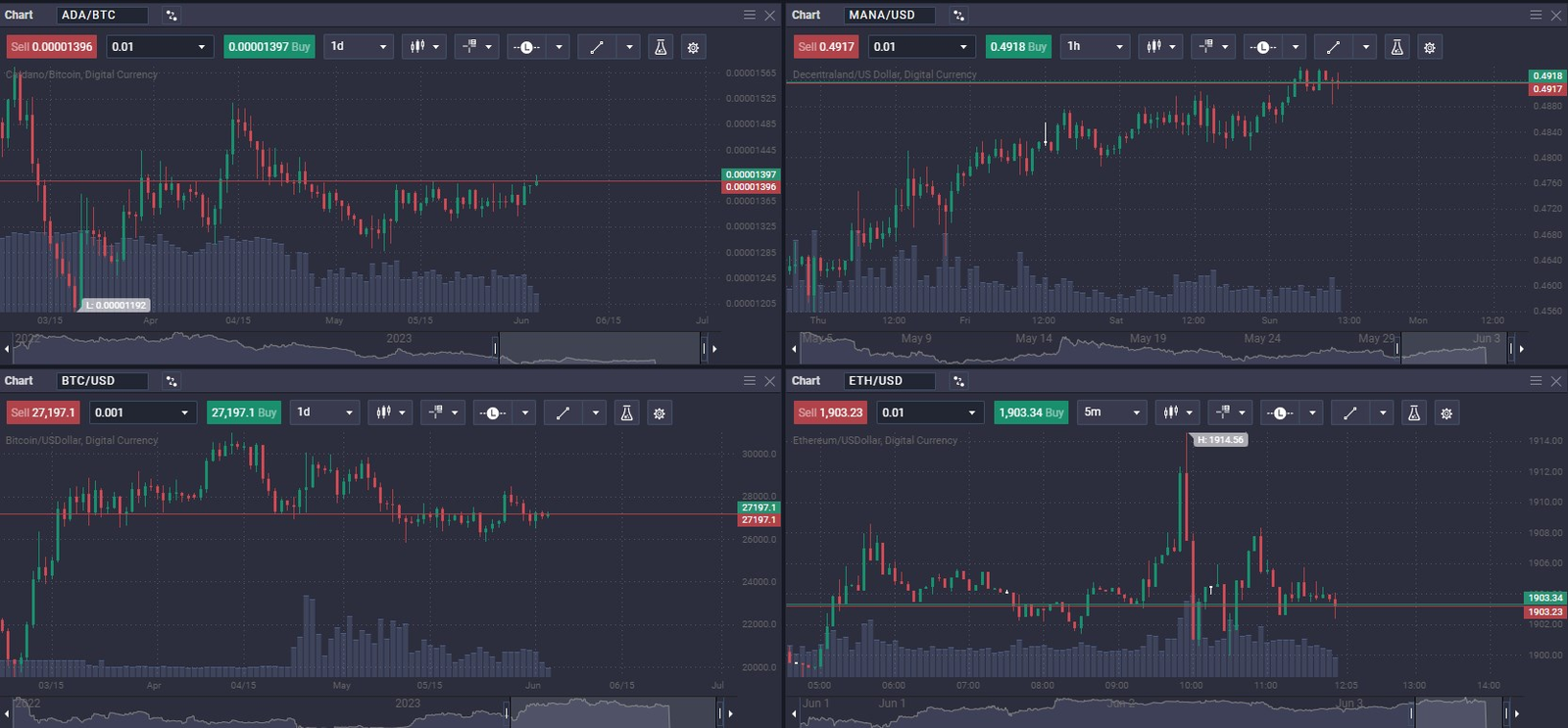Open hamburger menu of ETH/USD chart panel
Viewport: 1568px width, 728px height.
(1536, 380)
